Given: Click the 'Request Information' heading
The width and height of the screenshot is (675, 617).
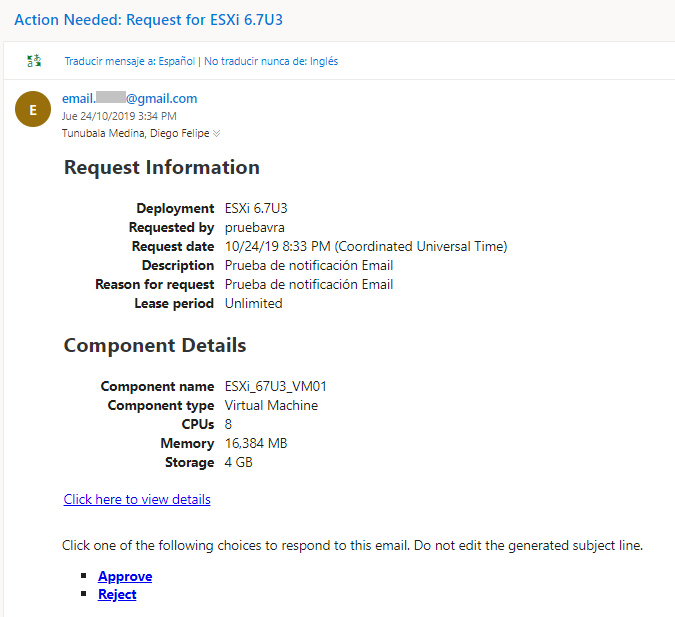Looking at the screenshot, I should coord(161,167).
